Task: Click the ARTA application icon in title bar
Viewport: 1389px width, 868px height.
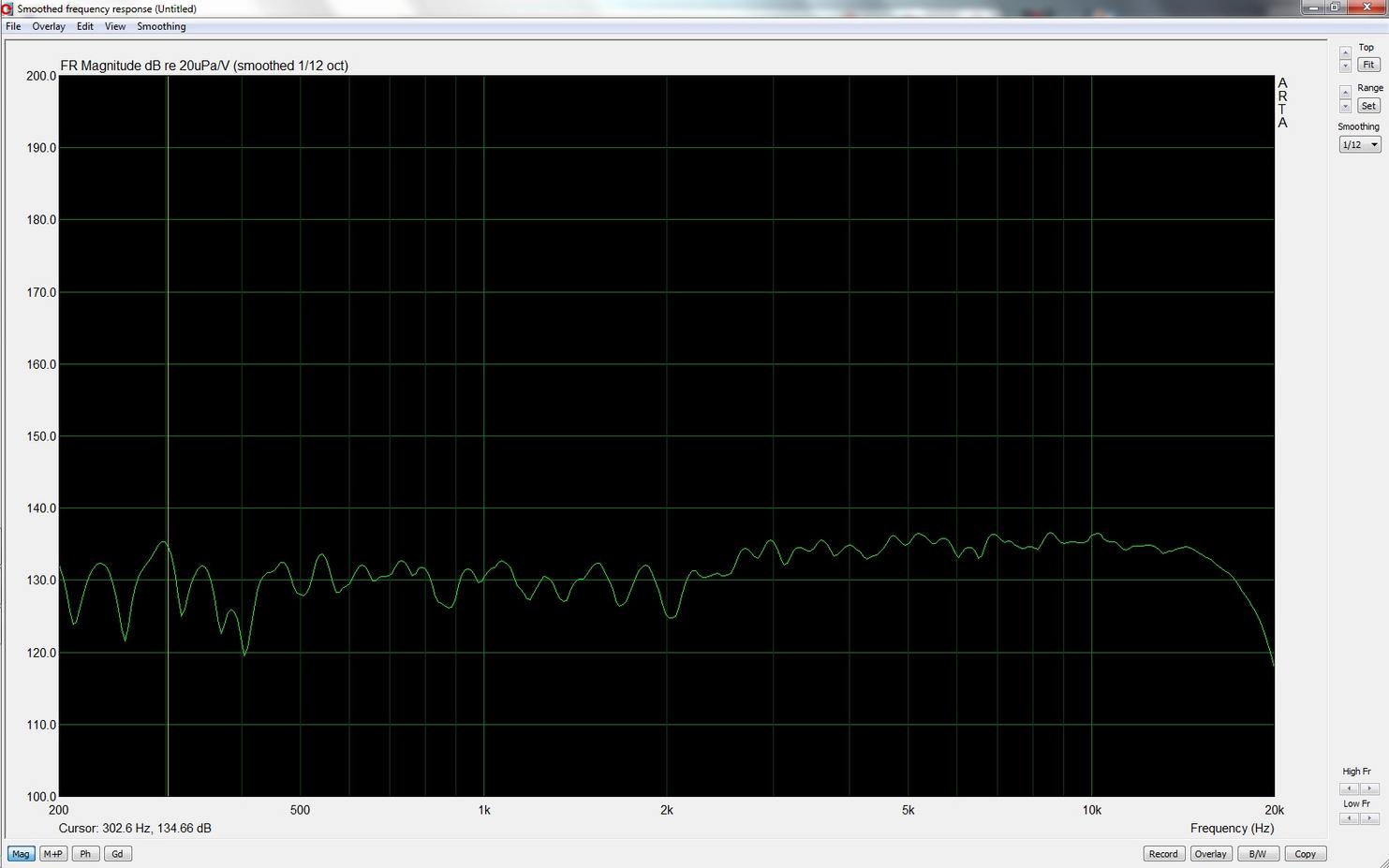Action: click(7, 8)
